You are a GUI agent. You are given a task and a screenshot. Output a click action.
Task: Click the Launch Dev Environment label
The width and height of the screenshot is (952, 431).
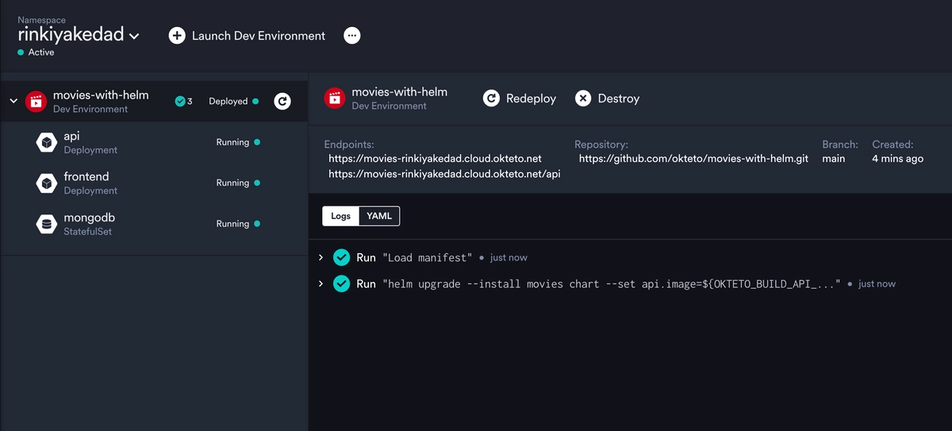pos(259,36)
